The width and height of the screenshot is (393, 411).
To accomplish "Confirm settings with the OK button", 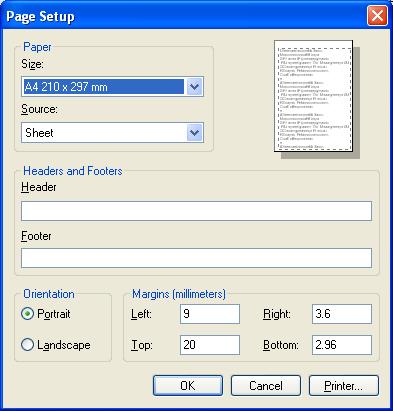I will [x=188, y=386].
